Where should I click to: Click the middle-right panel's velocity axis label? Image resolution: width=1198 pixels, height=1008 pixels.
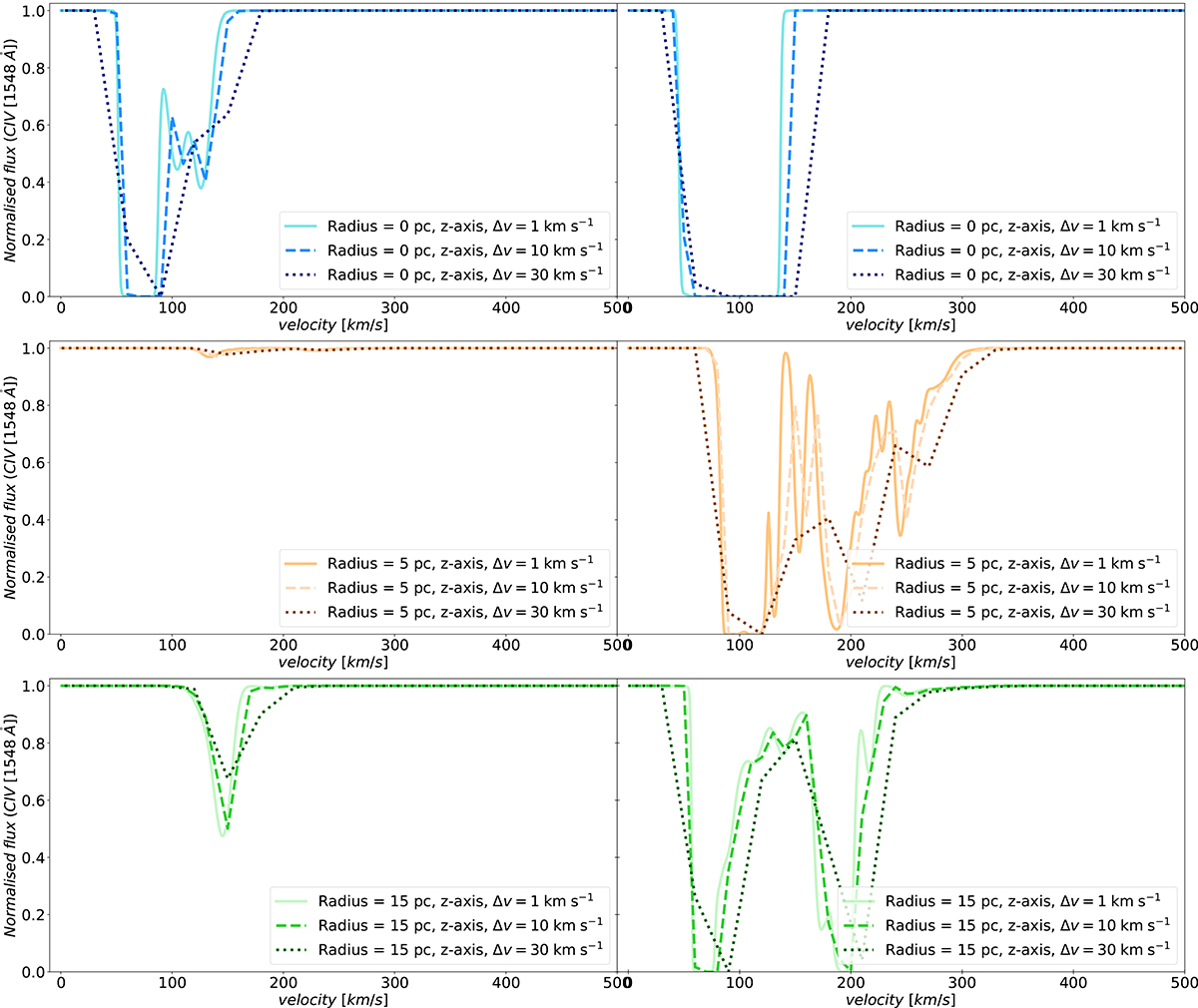[900, 662]
